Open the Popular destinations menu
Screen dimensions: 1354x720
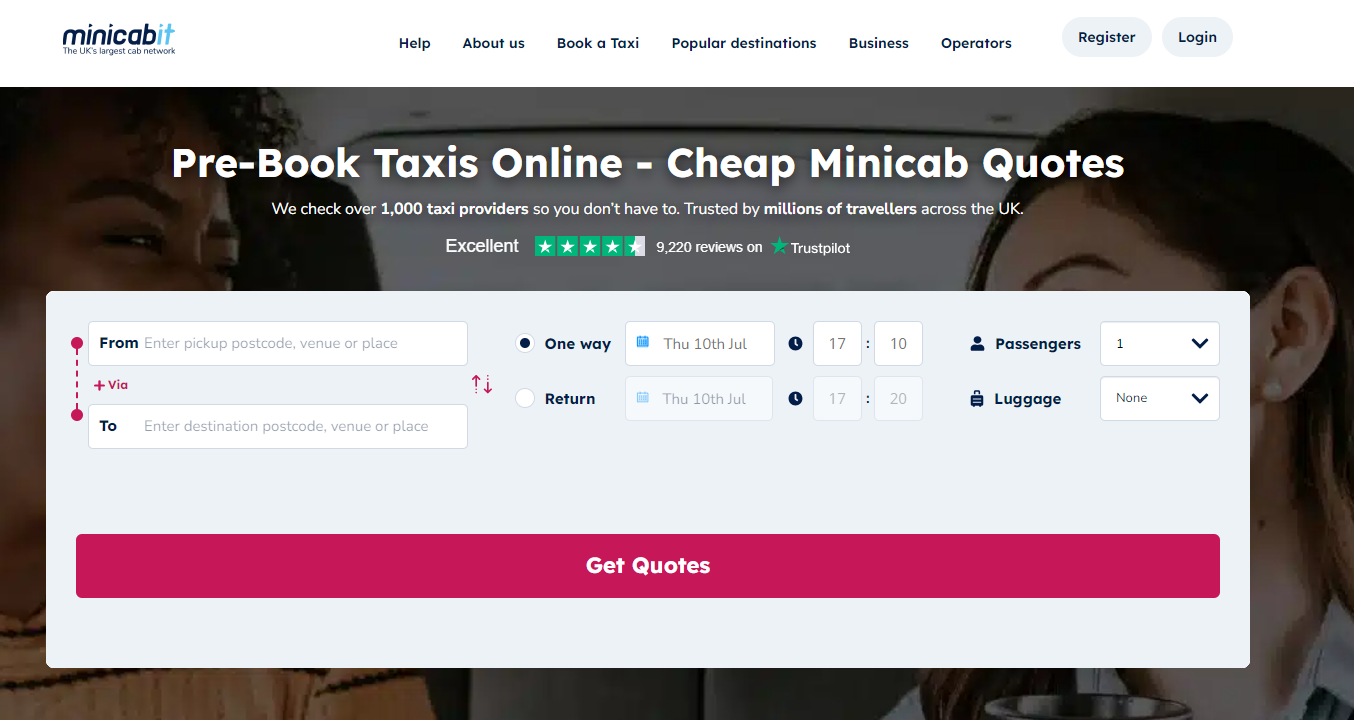coord(744,43)
